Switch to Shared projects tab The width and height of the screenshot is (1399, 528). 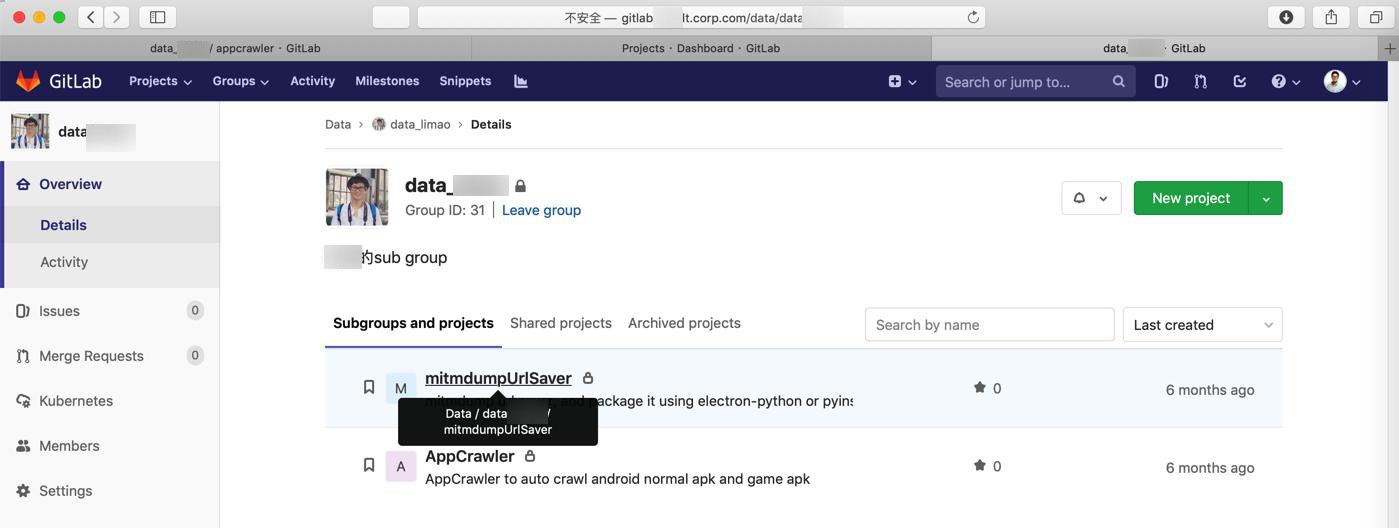561,323
